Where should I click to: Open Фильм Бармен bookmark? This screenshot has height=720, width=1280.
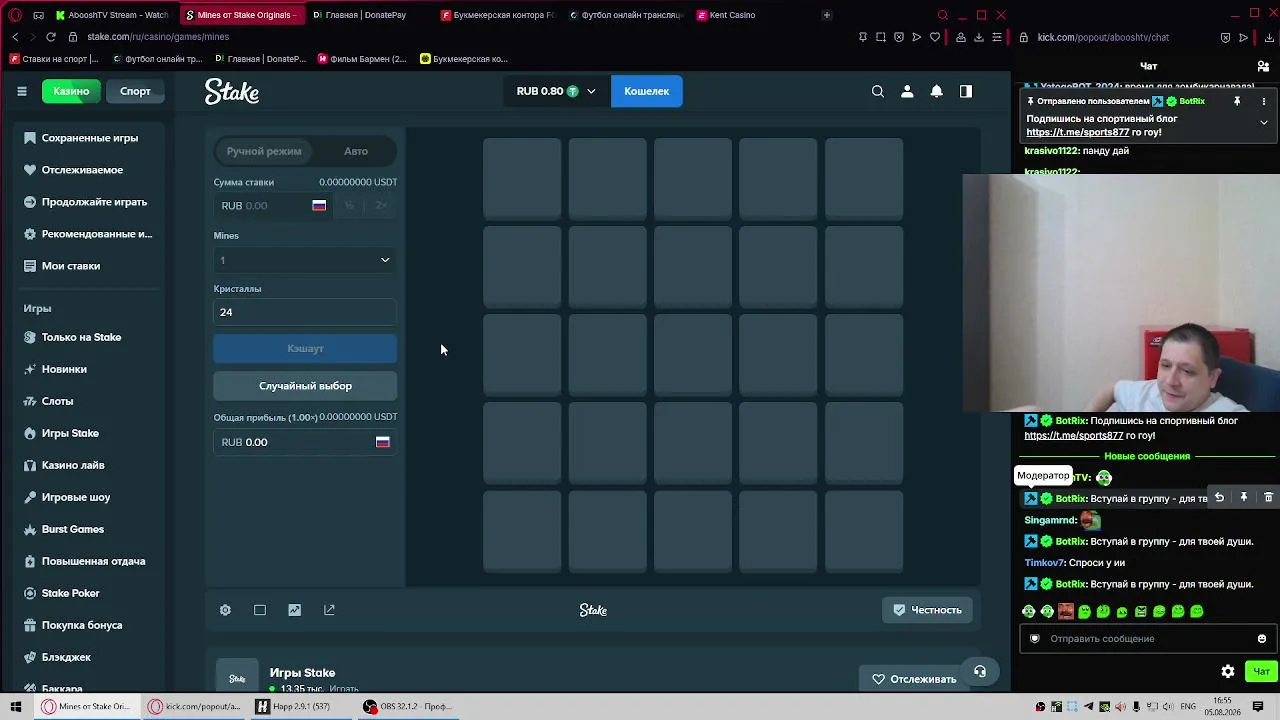click(362, 59)
